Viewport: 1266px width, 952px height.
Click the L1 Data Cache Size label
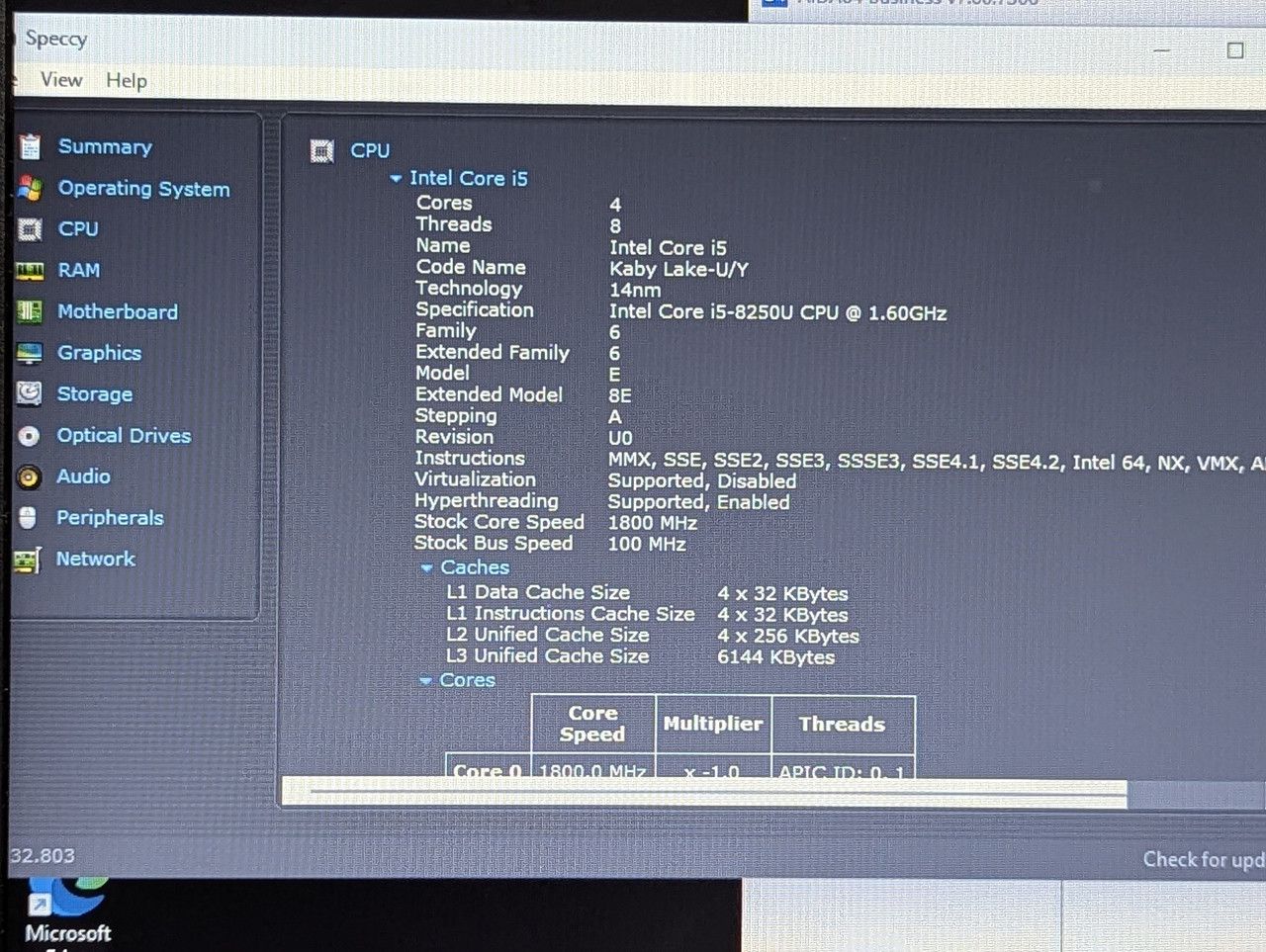point(538,592)
